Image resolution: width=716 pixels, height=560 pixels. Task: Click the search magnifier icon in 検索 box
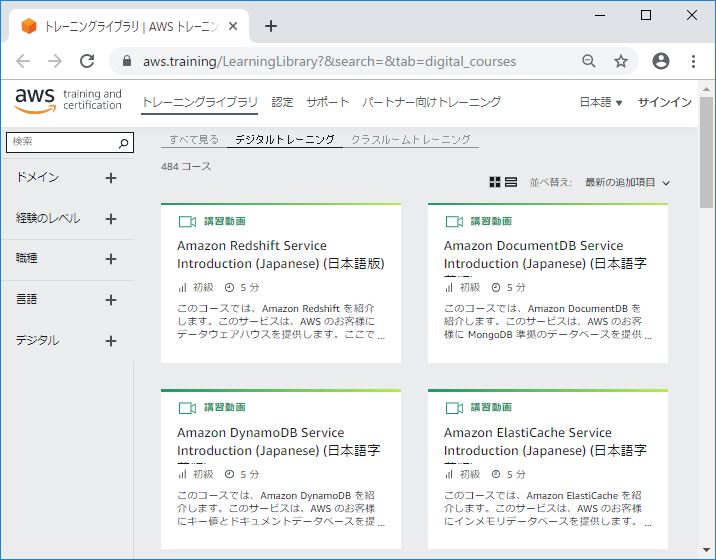point(123,143)
